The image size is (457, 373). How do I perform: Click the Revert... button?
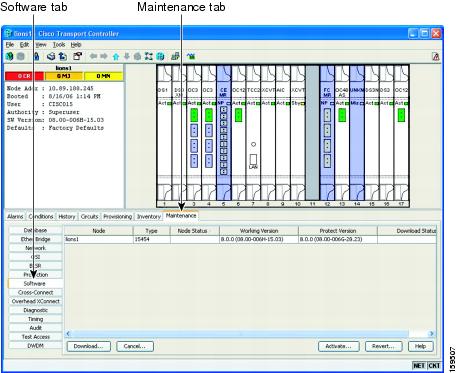tap(383, 346)
